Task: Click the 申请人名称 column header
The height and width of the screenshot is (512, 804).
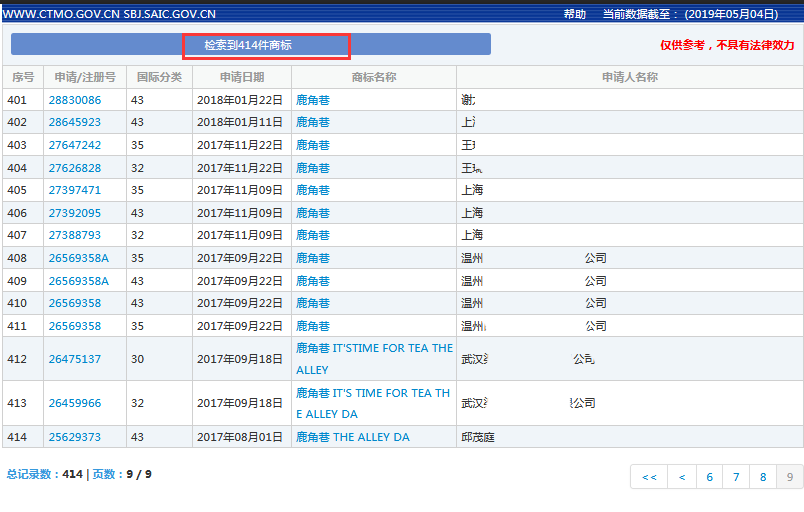Action: point(630,77)
